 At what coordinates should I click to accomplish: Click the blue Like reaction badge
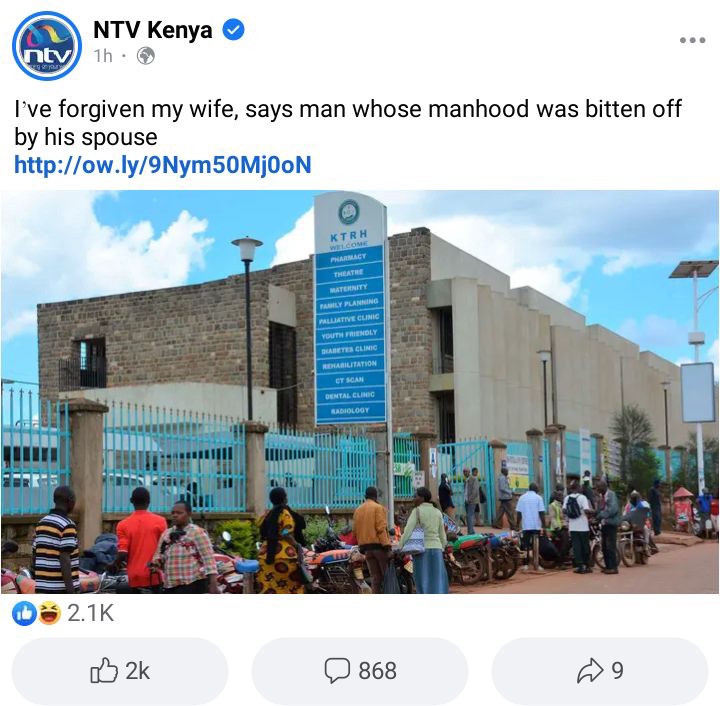(24, 613)
